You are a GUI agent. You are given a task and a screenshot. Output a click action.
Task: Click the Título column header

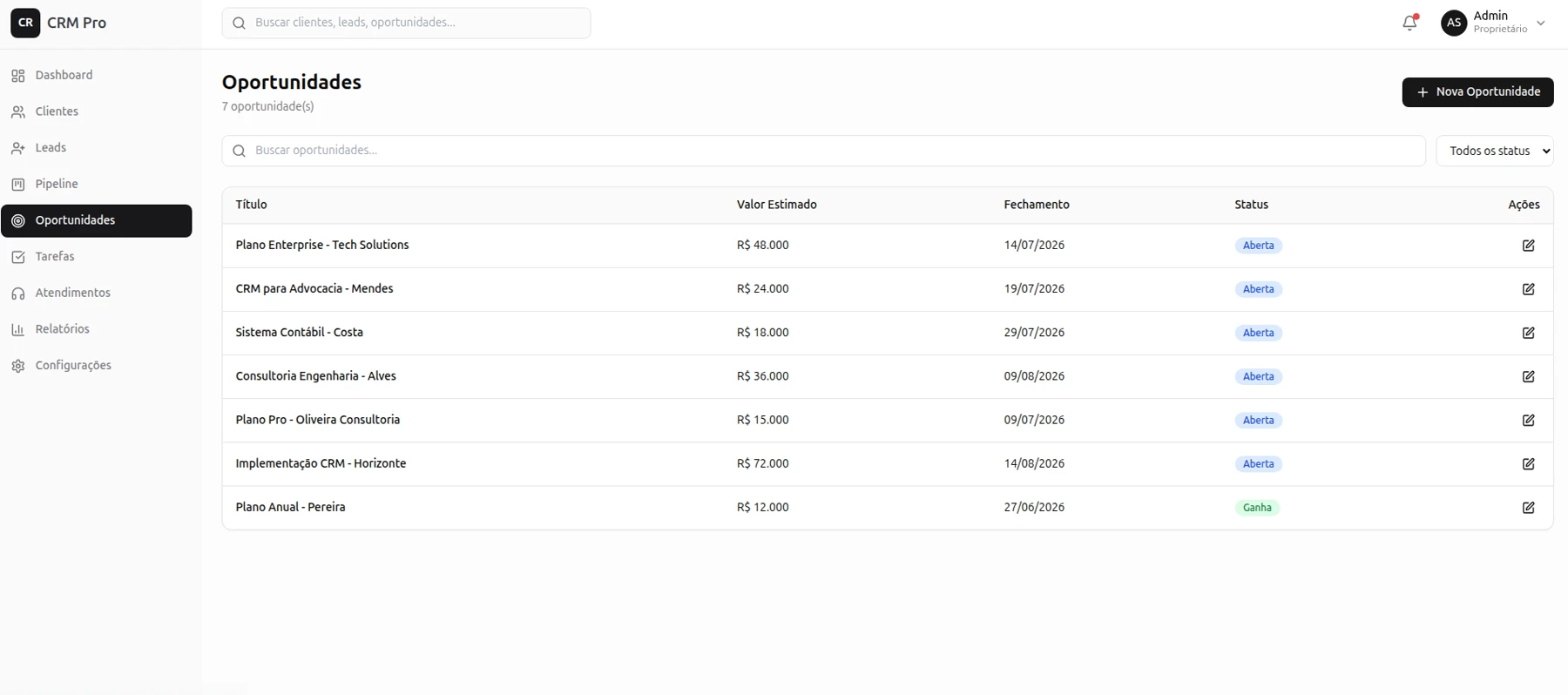pyautogui.click(x=251, y=205)
